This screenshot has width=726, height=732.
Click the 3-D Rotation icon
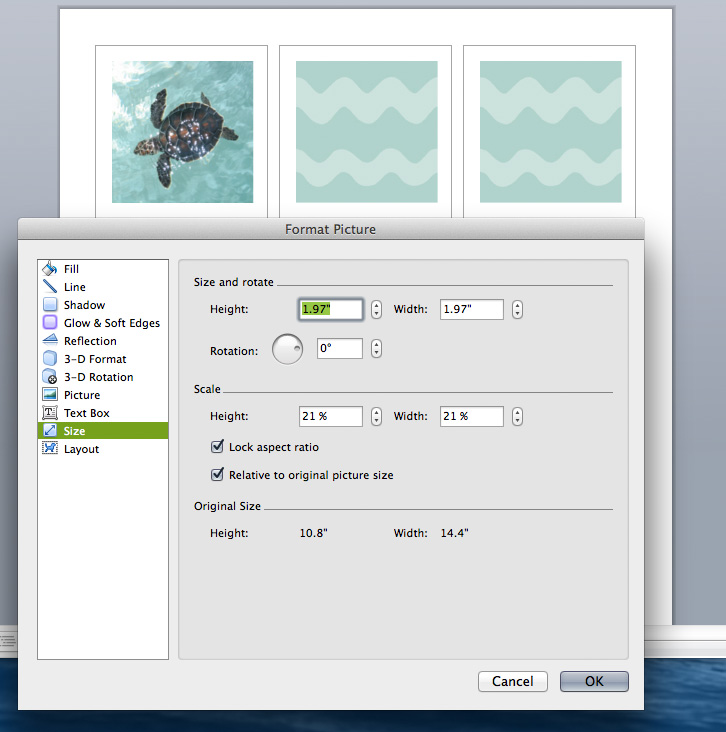coord(49,376)
